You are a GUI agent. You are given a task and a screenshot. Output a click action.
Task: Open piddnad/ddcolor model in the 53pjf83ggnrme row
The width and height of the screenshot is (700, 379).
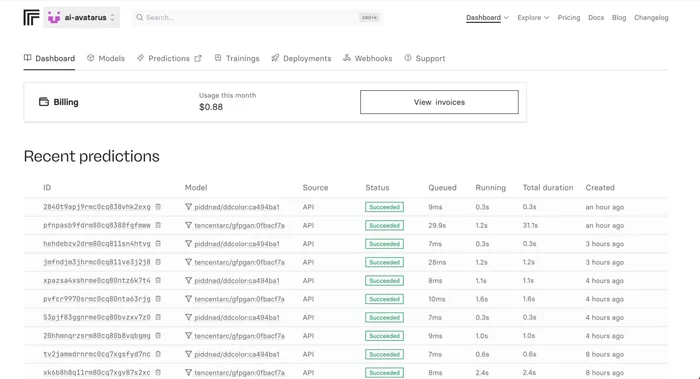point(237,317)
